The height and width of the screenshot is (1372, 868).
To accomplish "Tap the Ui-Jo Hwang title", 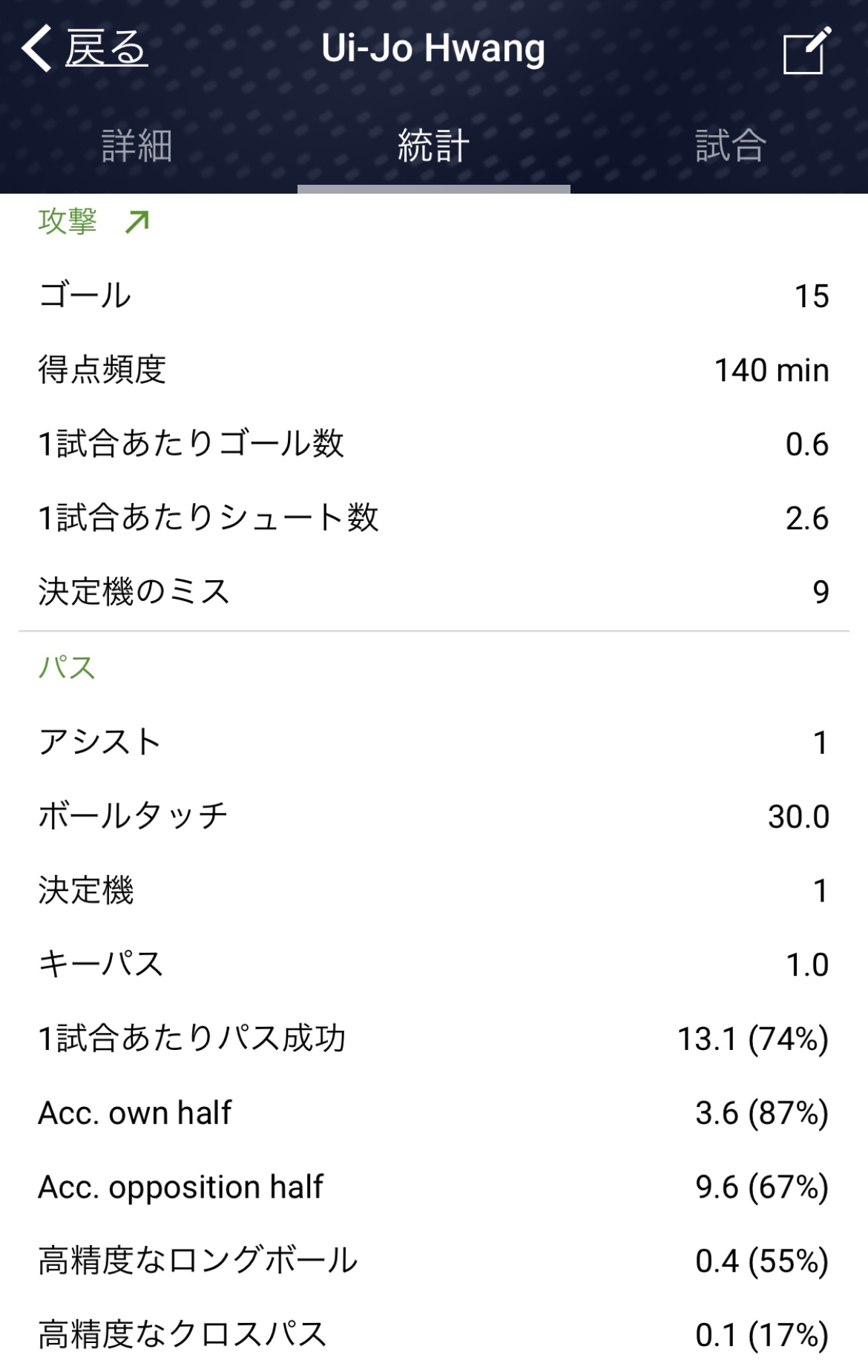I will [433, 49].
